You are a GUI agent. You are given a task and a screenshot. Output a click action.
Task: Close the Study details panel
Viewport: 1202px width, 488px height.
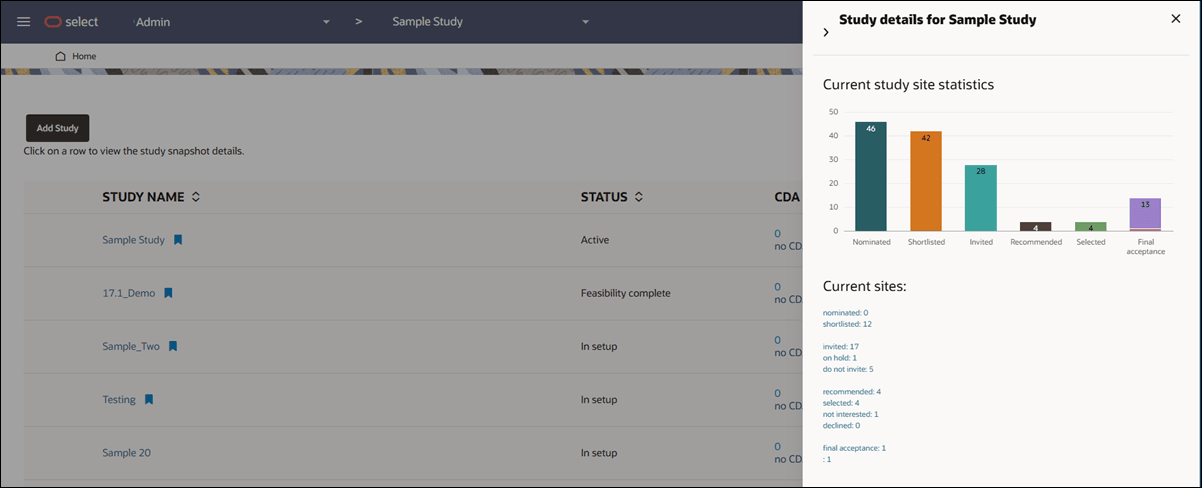point(1176,19)
